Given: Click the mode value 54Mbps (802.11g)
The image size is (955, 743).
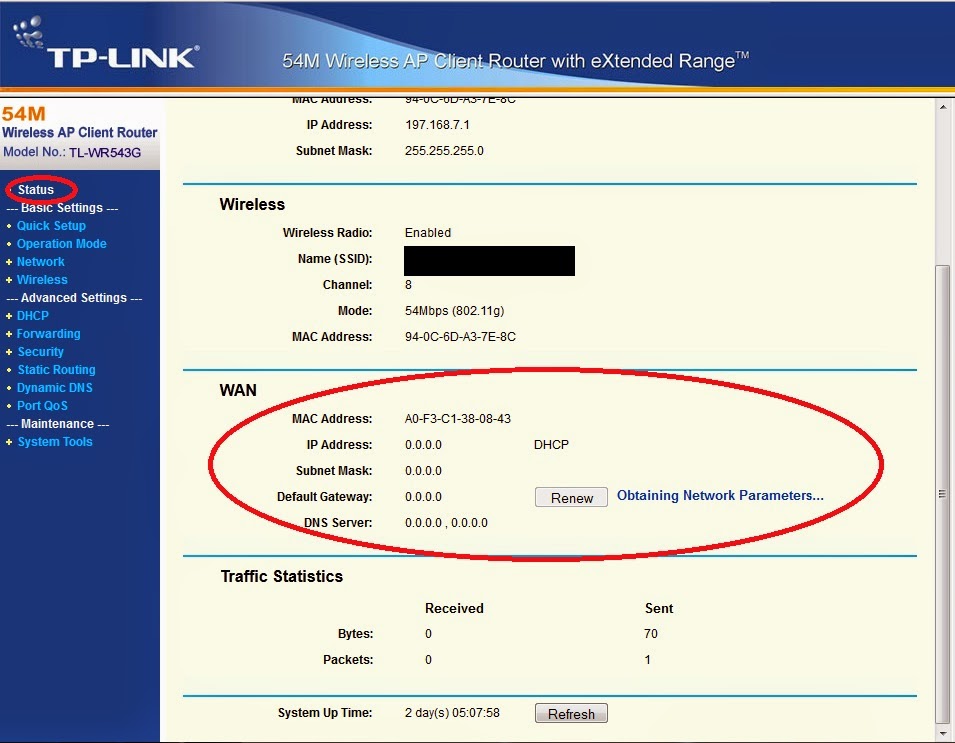Looking at the screenshot, I should (x=454, y=311).
